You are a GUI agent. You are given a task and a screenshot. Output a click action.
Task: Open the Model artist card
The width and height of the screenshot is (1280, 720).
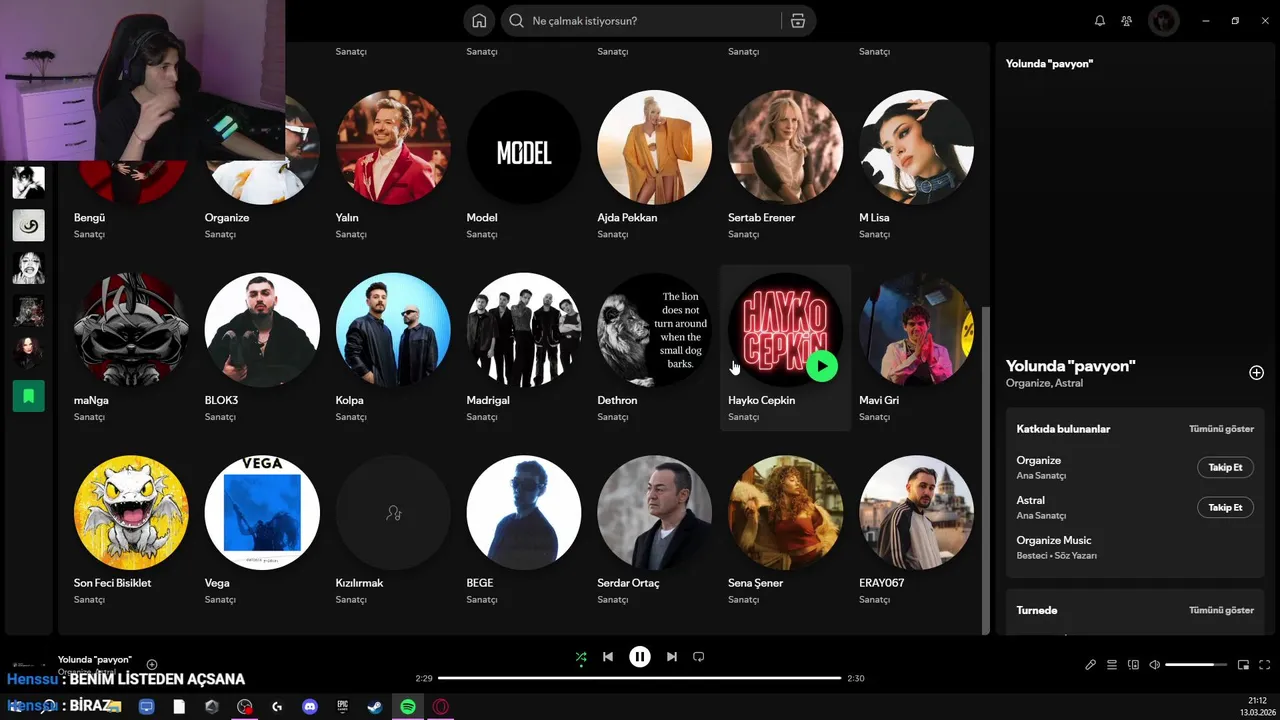[x=524, y=166]
